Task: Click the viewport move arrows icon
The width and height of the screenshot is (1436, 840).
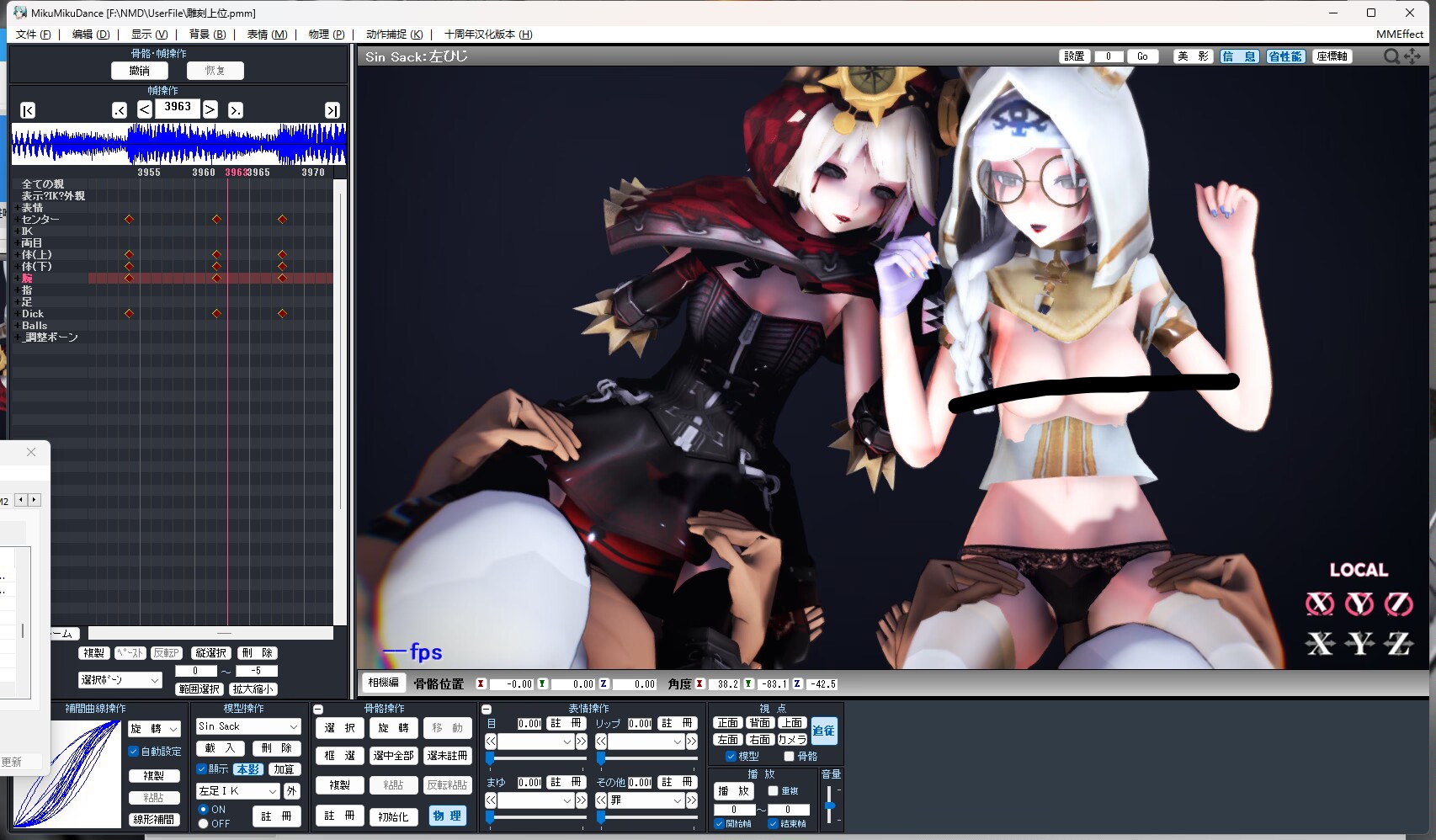Action: [1412, 56]
